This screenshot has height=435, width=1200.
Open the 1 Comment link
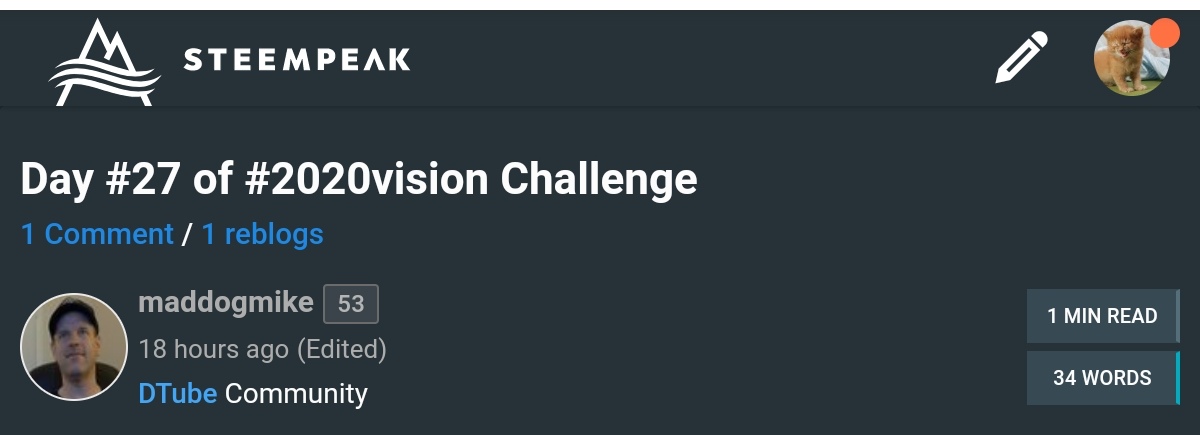pos(97,234)
